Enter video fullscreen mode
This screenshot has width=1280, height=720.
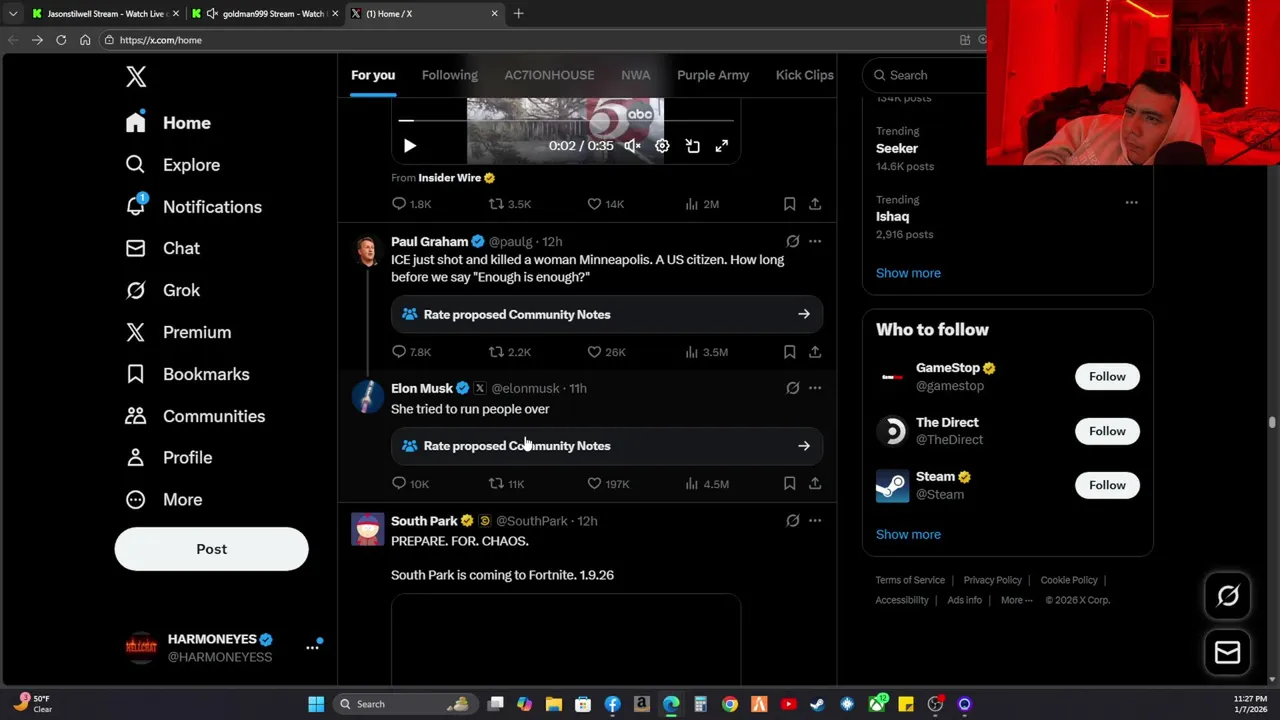coord(722,146)
